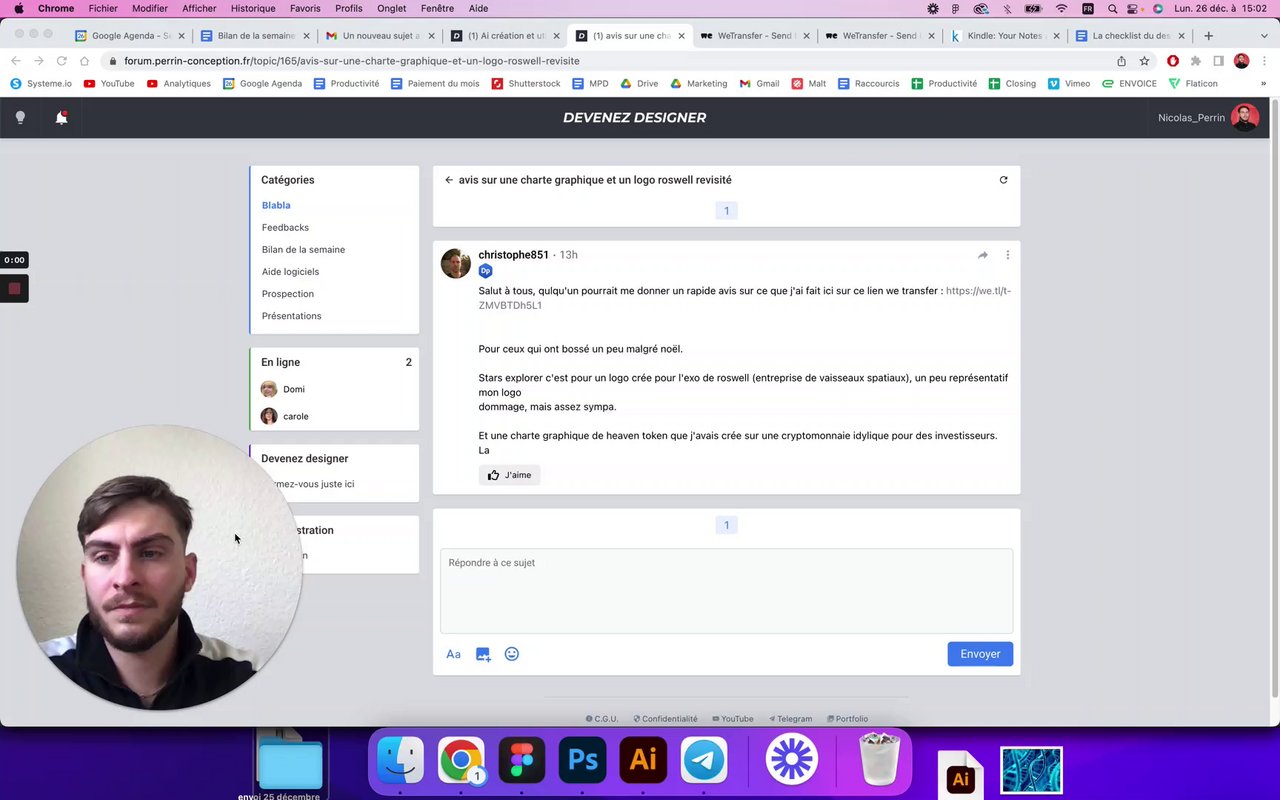Open browser extensions puzzle icon
The height and width of the screenshot is (800, 1280).
1195,61
